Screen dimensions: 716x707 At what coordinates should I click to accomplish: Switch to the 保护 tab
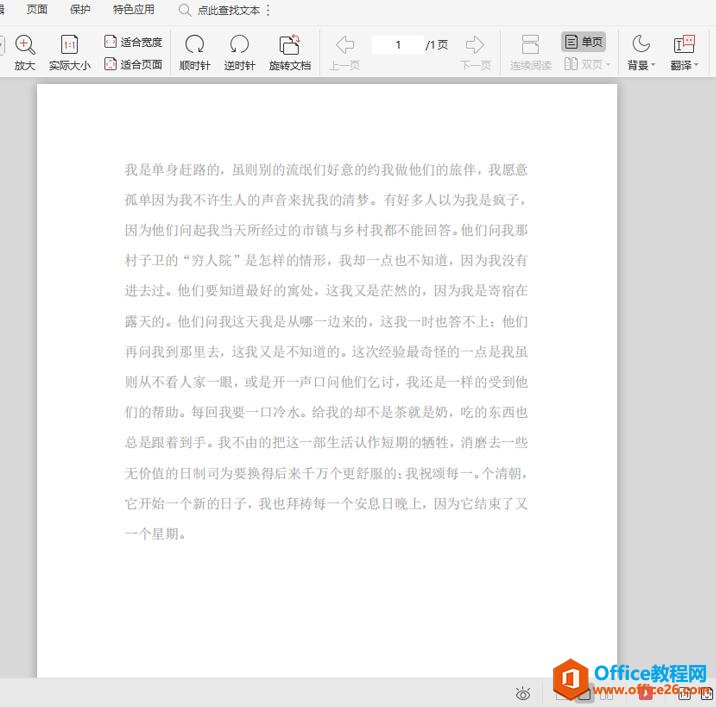(x=80, y=10)
